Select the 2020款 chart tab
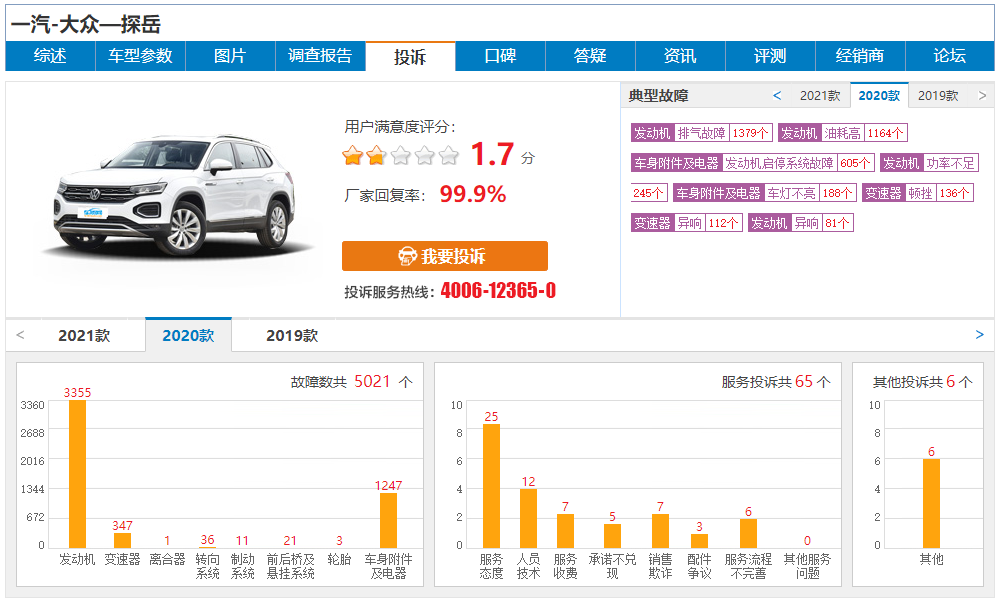 [188, 335]
